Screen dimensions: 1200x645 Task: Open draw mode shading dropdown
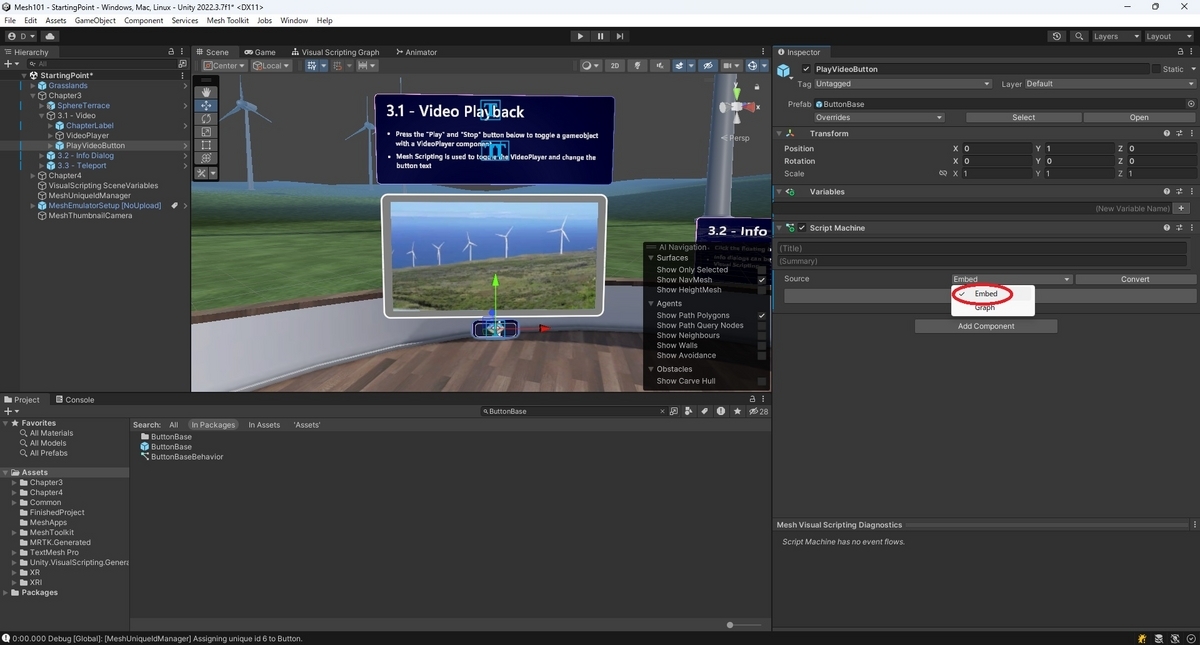[x=590, y=66]
